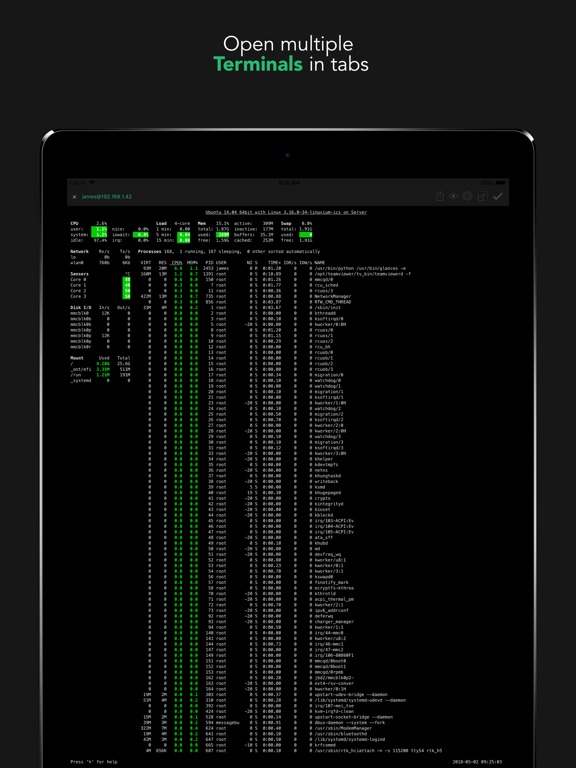Click the Disk I/O section heading
Viewport: 576px width, 768px height.
coord(81,308)
